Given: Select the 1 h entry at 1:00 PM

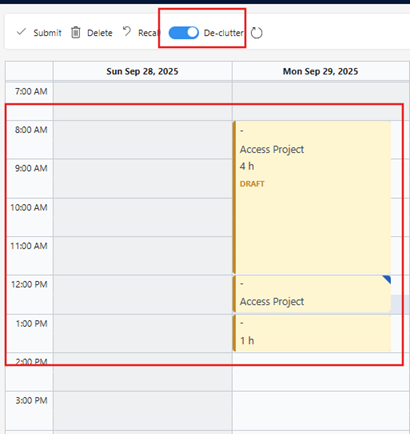Looking at the screenshot, I should point(312,333).
